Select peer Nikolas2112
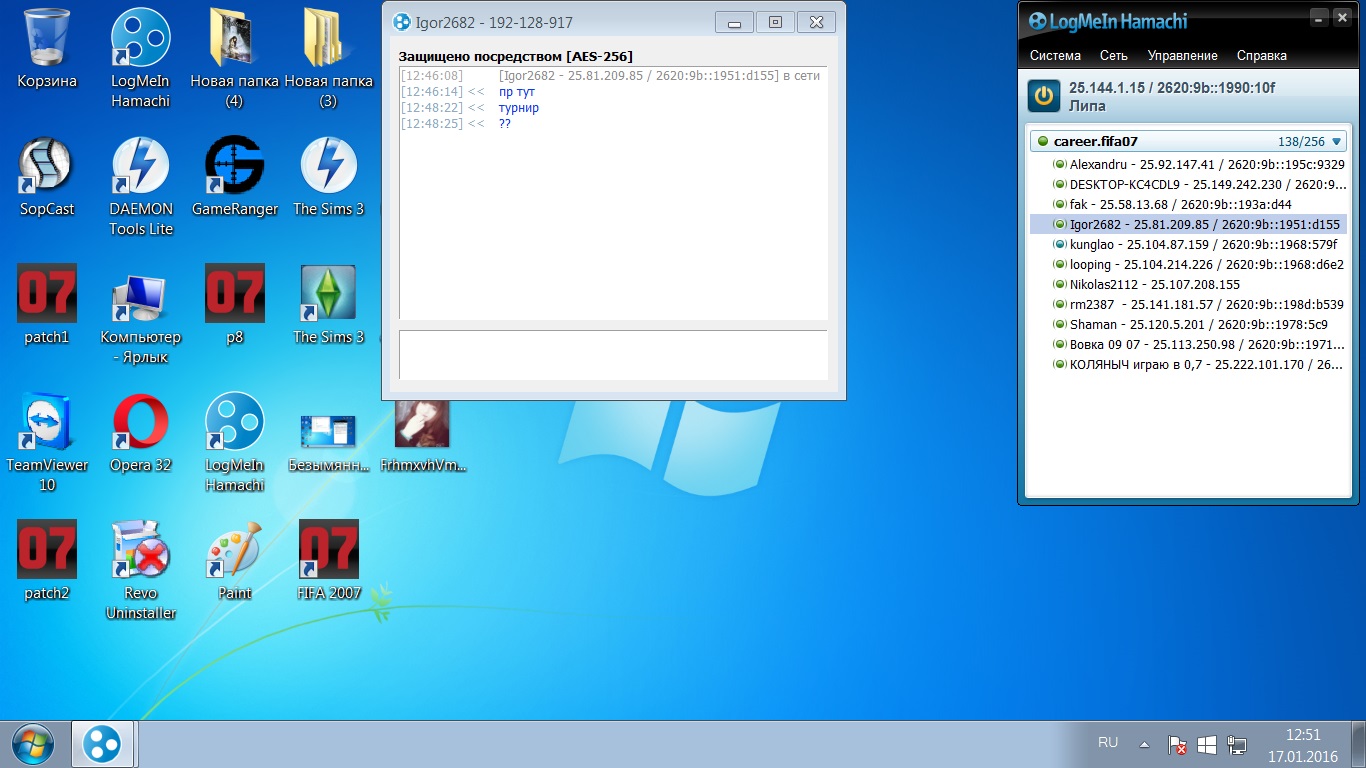 click(1189, 284)
